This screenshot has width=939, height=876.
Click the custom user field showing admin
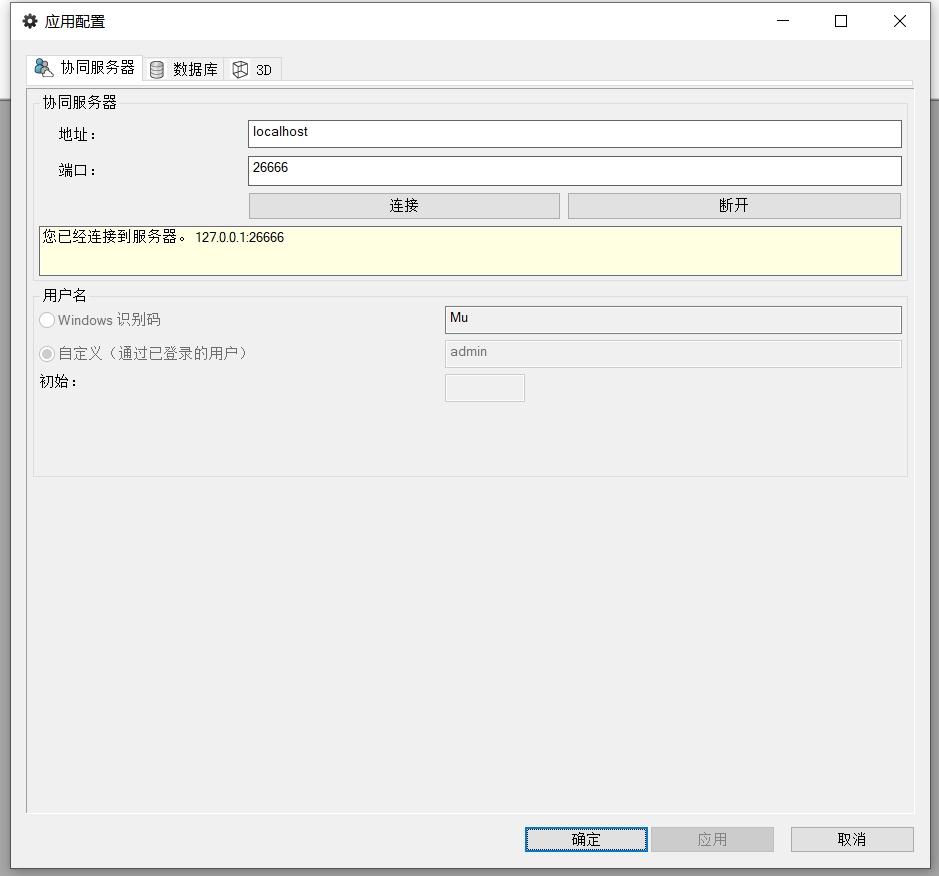pos(672,353)
